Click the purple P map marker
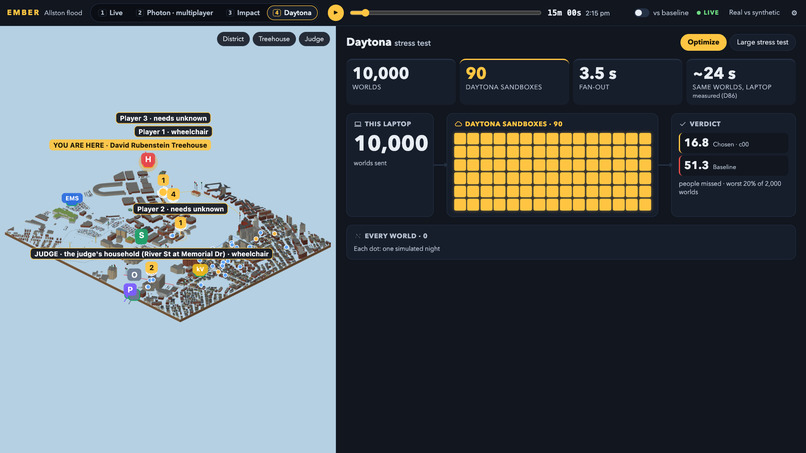 click(x=130, y=290)
